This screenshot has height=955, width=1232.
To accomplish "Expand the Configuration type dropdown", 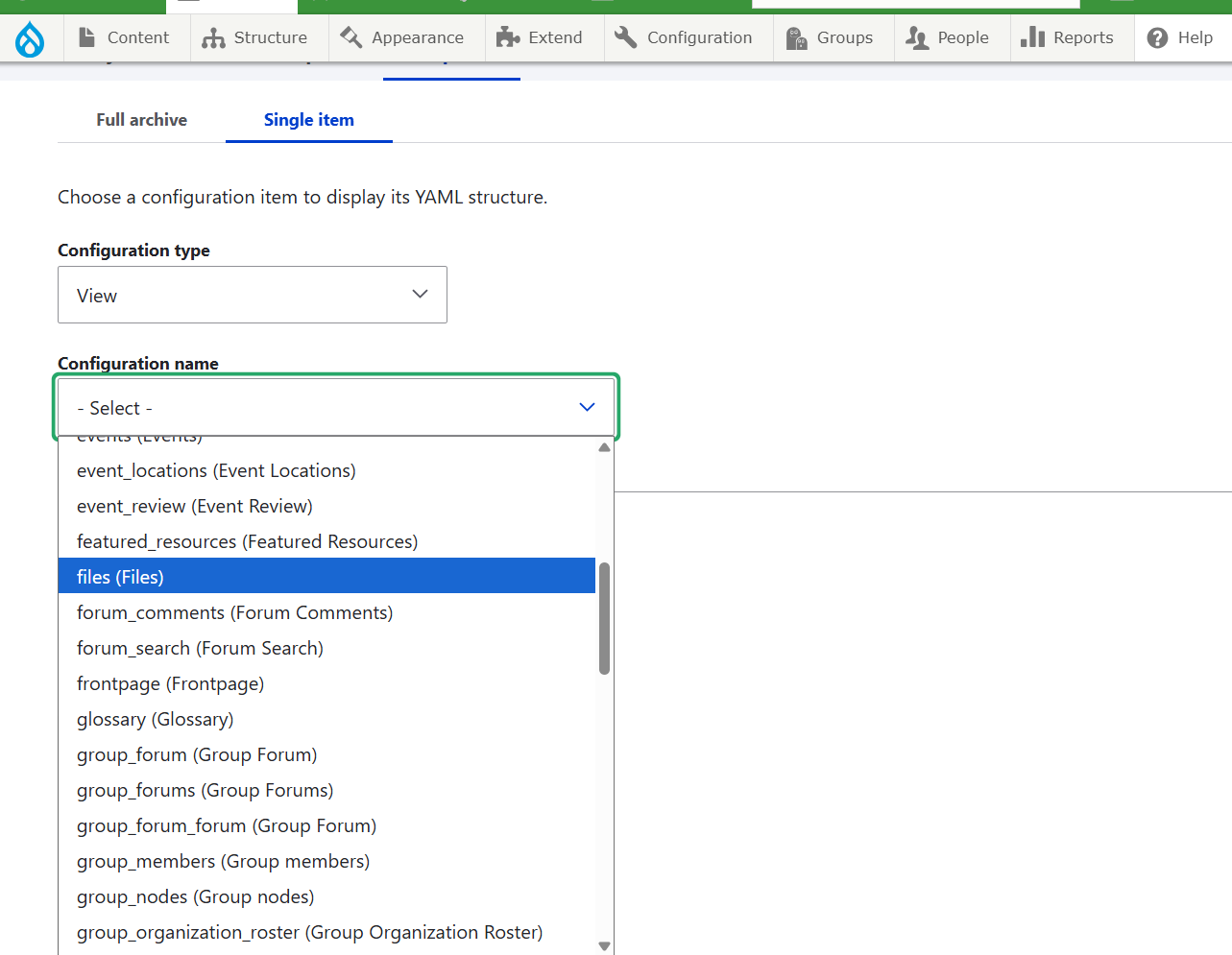I will pos(253,295).
